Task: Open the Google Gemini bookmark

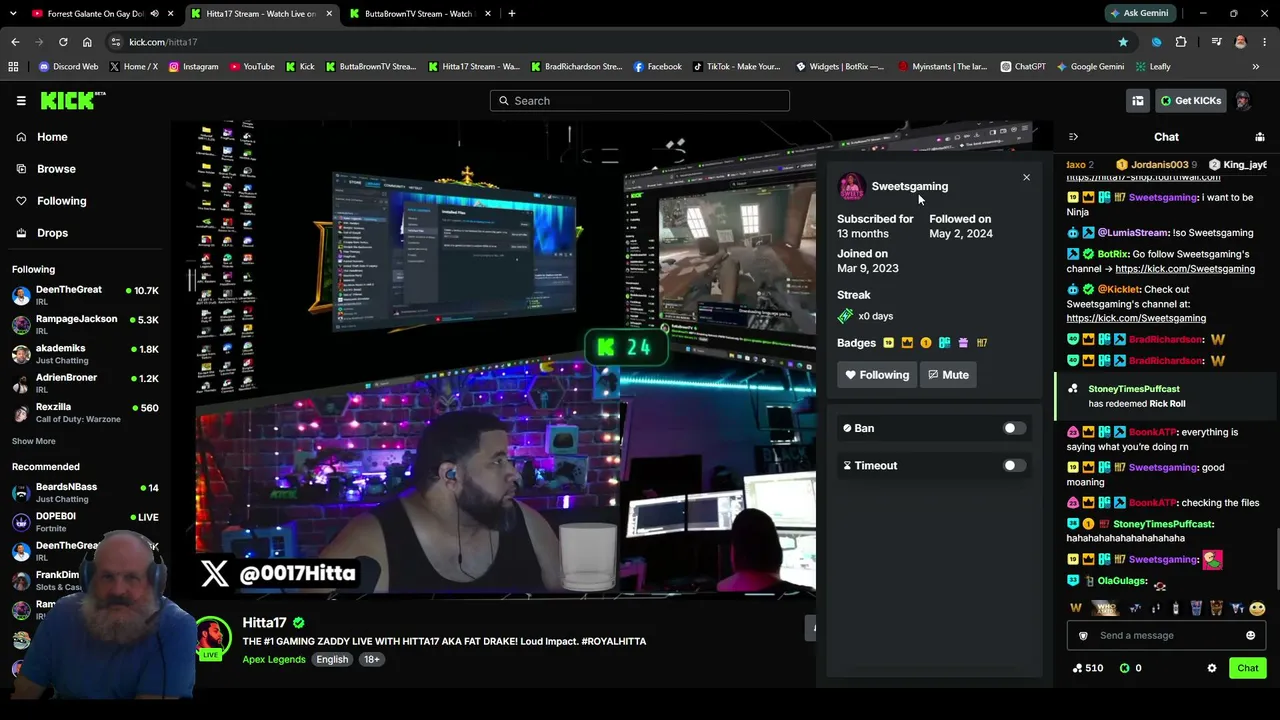Action: (x=1090, y=67)
